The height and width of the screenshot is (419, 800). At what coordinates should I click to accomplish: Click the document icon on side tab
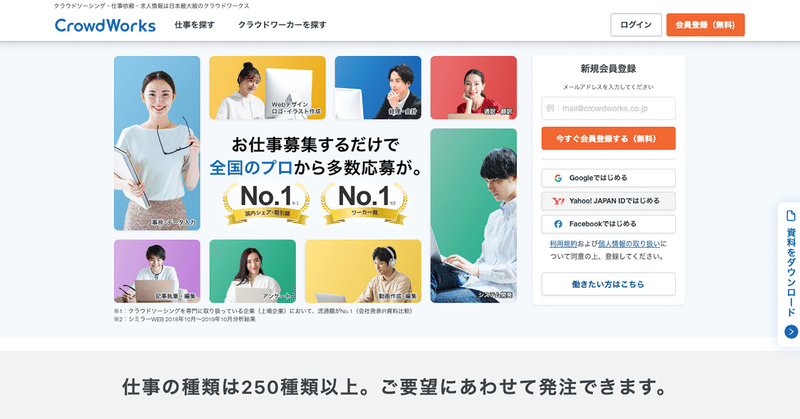(x=791, y=215)
